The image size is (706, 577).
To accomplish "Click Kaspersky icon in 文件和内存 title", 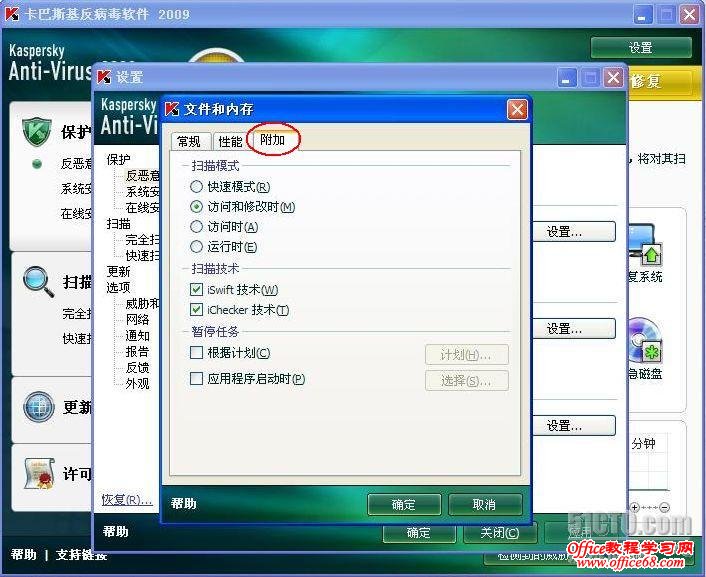I will tap(172, 109).
